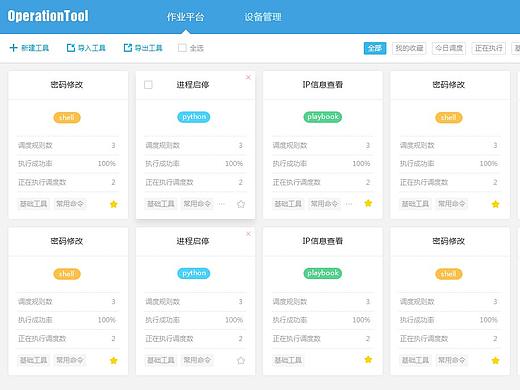Click 执行成功率 on the bottom-left 密码修改 card
520x390 pixels.
35,320
